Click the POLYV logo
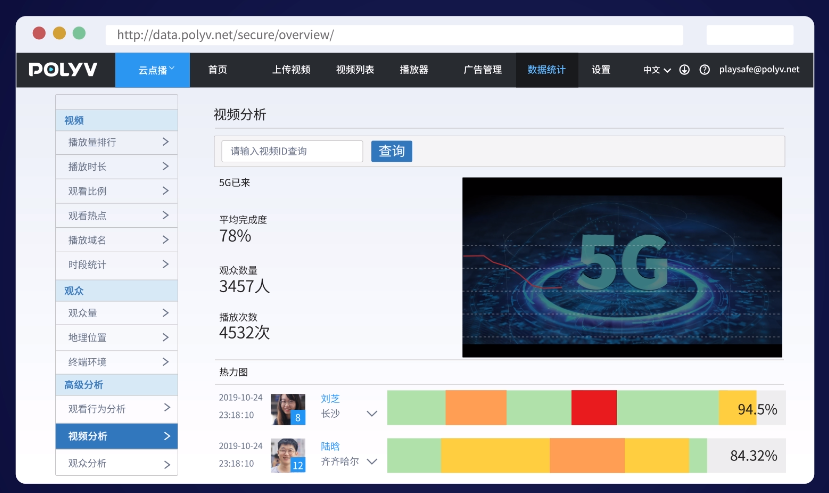This screenshot has width=829, height=493. (63, 70)
